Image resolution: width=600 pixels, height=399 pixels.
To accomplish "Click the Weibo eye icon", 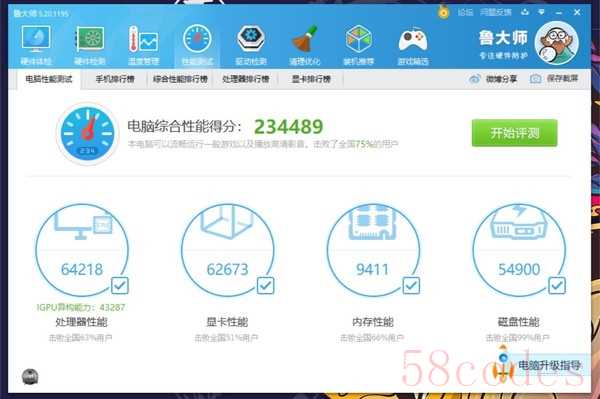I will (474, 79).
